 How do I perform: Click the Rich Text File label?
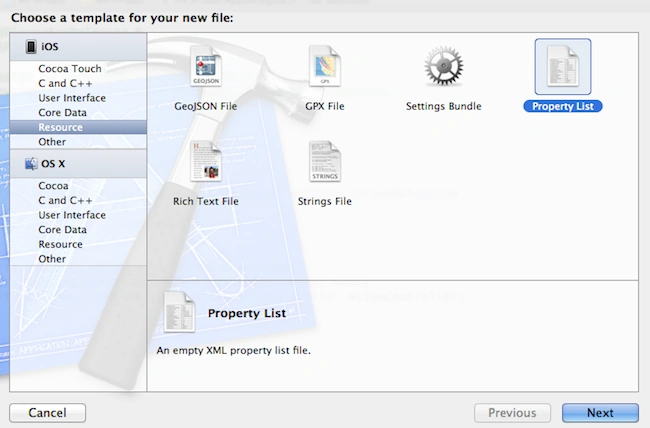206,201
